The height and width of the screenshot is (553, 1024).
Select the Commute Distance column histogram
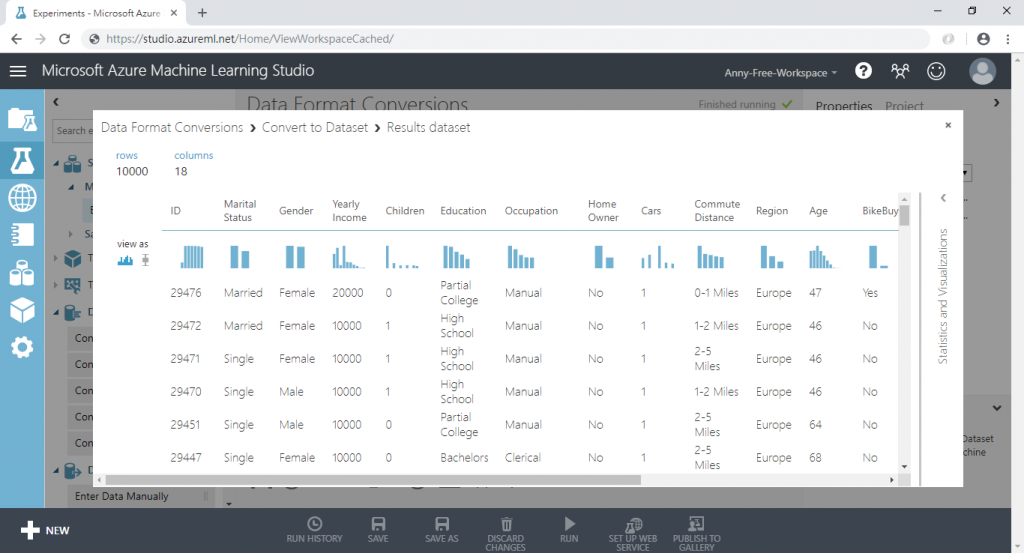click(x=711, y=257)
